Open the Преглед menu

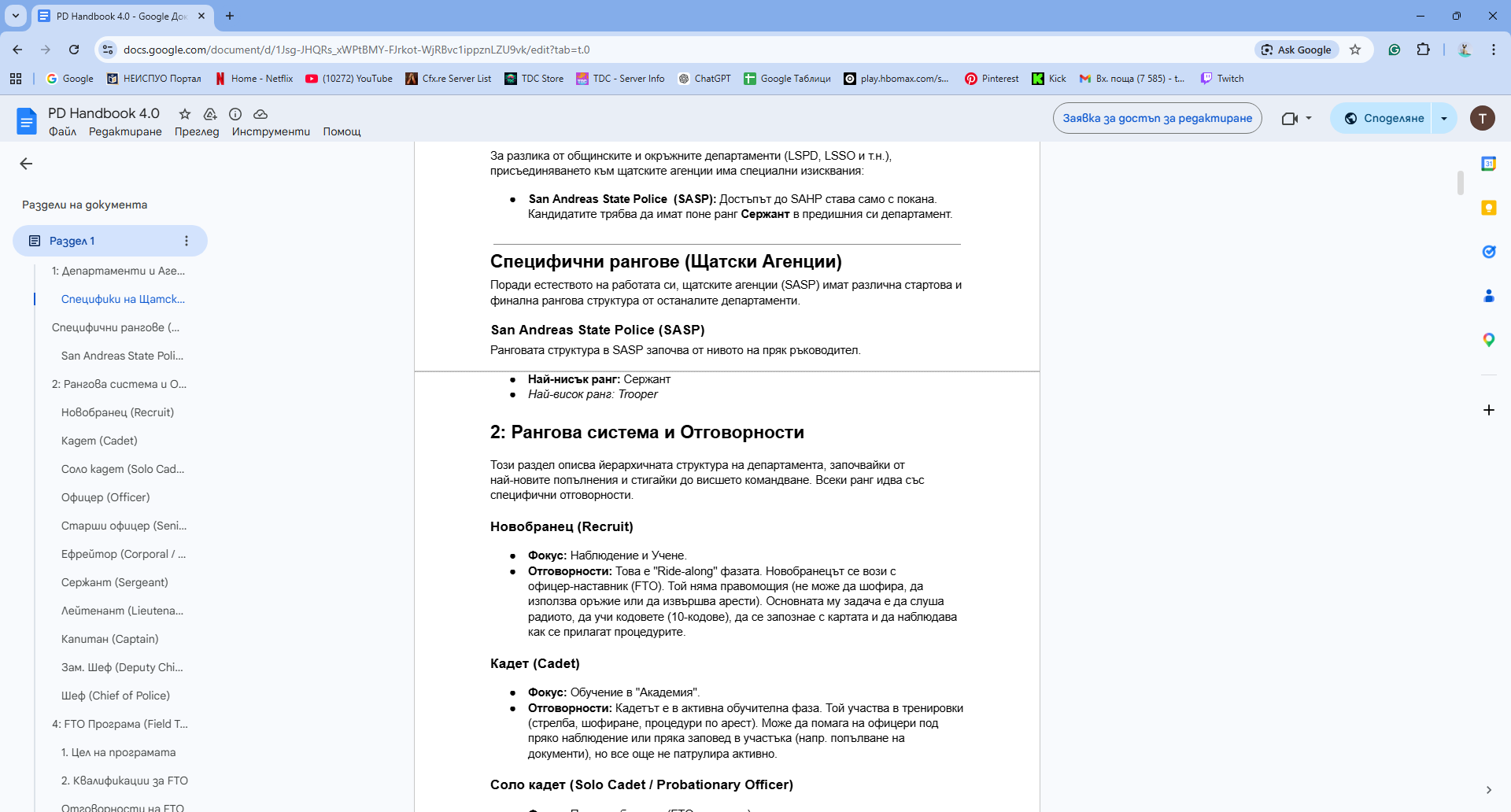pyautogui.click(x=197, y=131)
